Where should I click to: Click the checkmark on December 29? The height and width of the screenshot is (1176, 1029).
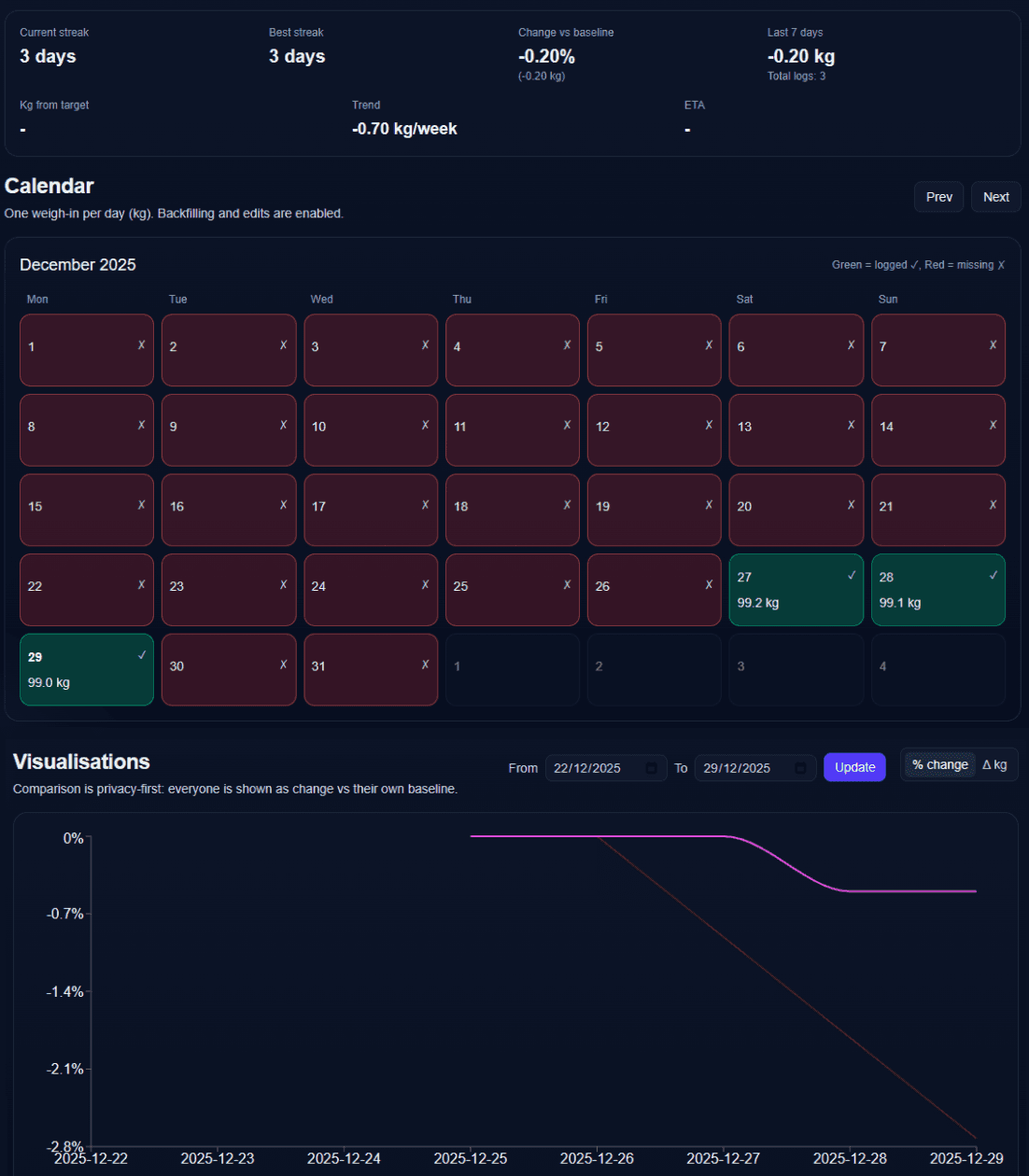click(x=142, y=655)
